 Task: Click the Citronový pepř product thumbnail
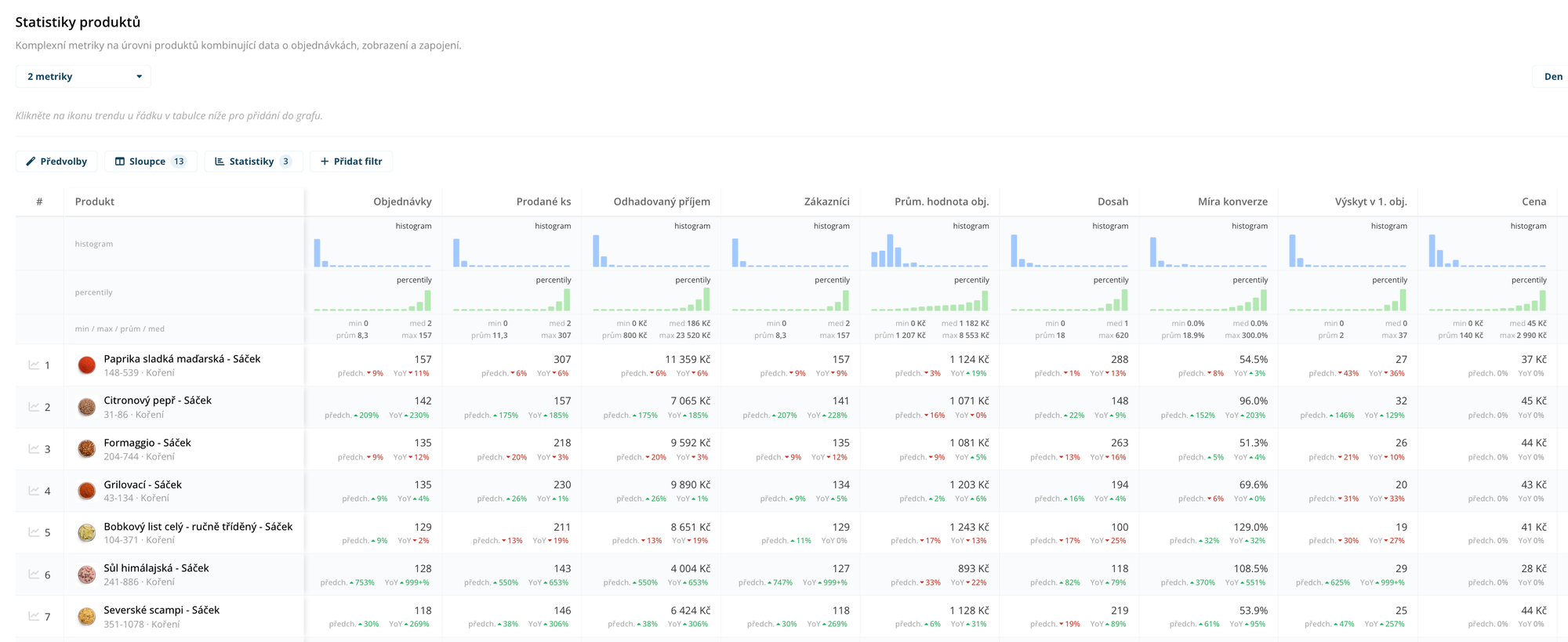pos(87,407)
